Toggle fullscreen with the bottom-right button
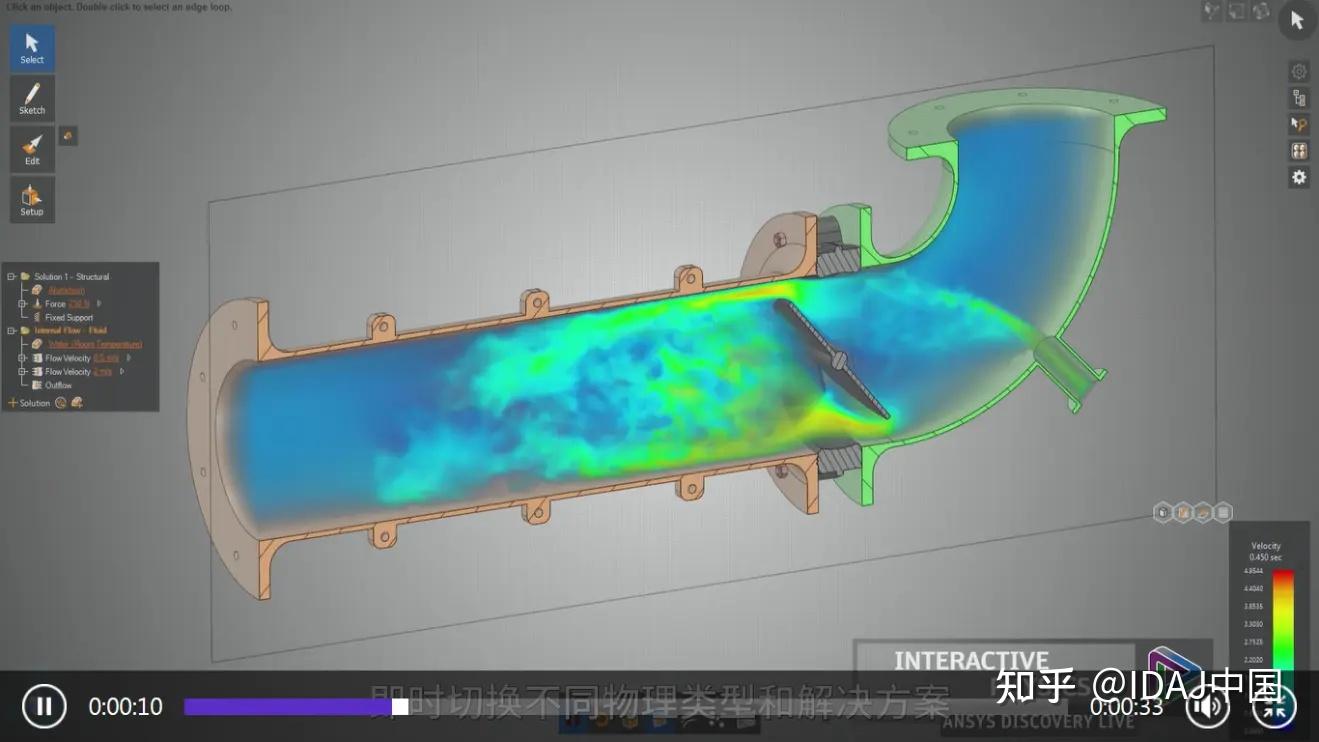This screenshot has width=1319, height=742. pyautogui.click(x=1276, y=706)
